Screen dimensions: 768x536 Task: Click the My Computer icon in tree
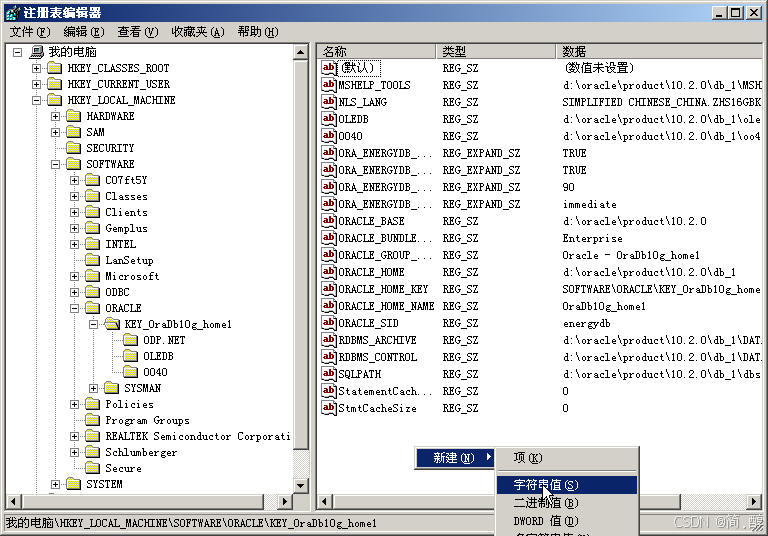[x=36, y=51]
